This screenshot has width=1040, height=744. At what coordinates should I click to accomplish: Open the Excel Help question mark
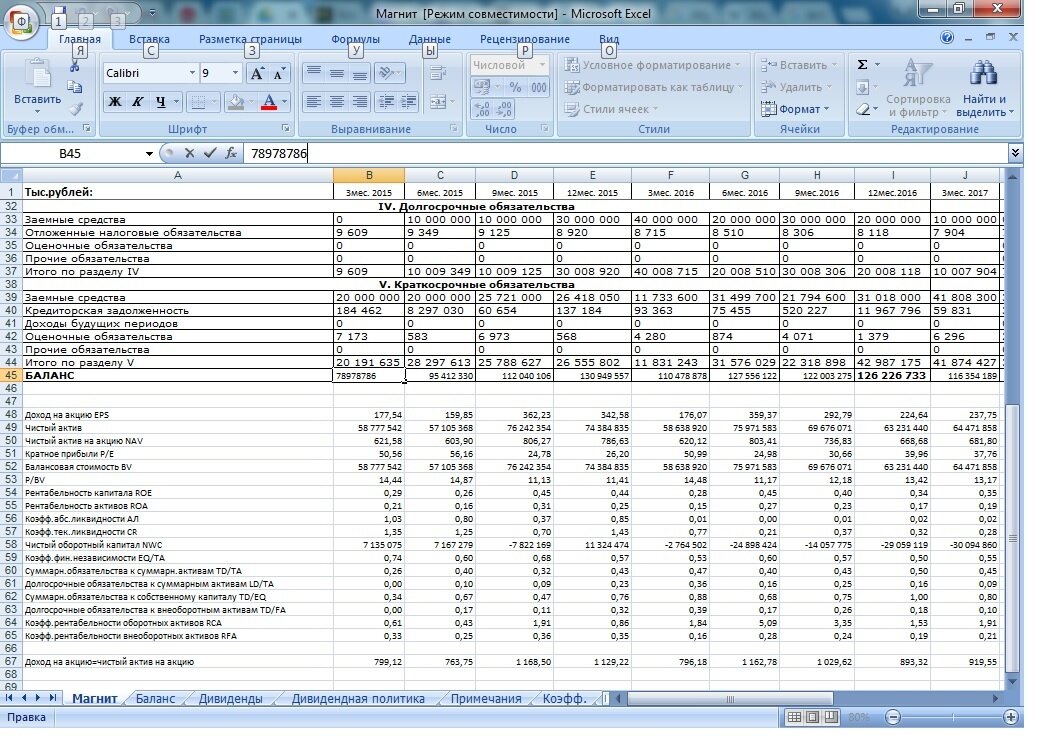click(947, 38)
